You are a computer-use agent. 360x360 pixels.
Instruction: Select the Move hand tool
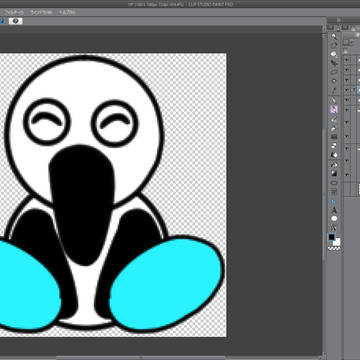[334, 45]
